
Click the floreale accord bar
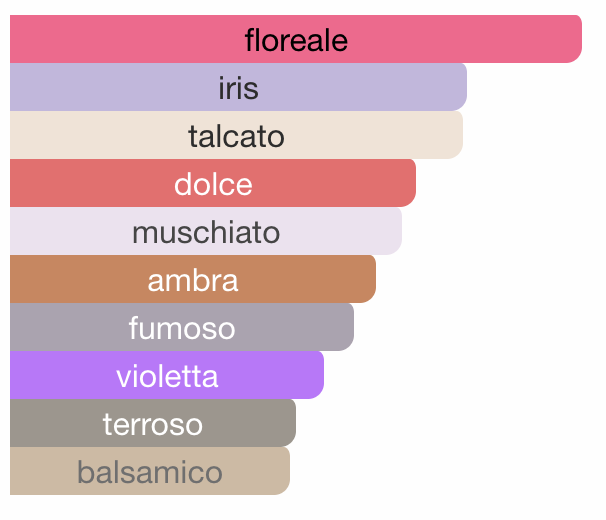tap(296, 39)
